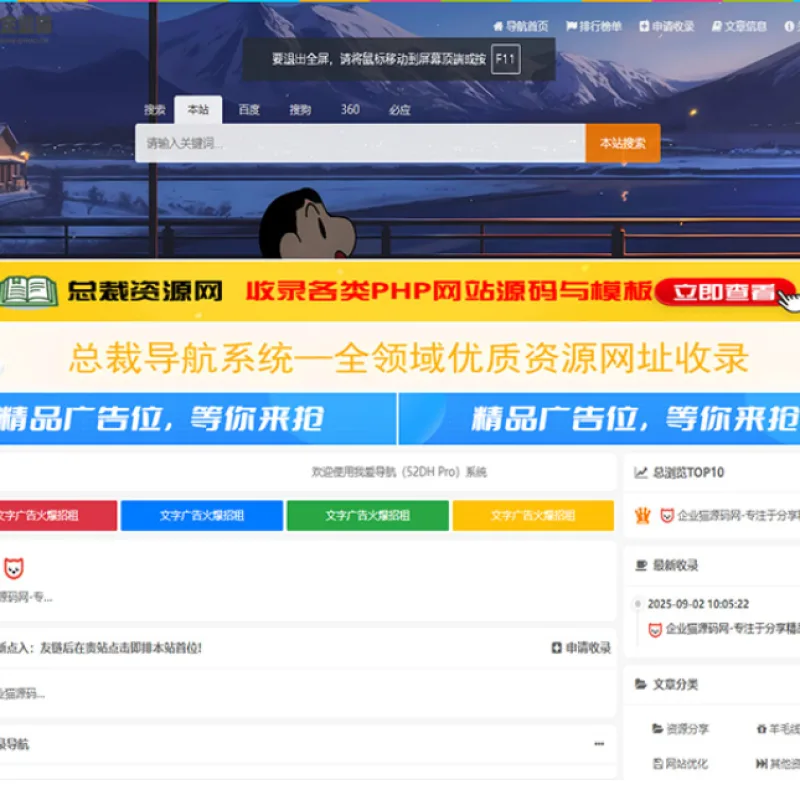Click the save icon beside 网站优化

[x=658, y=764]
